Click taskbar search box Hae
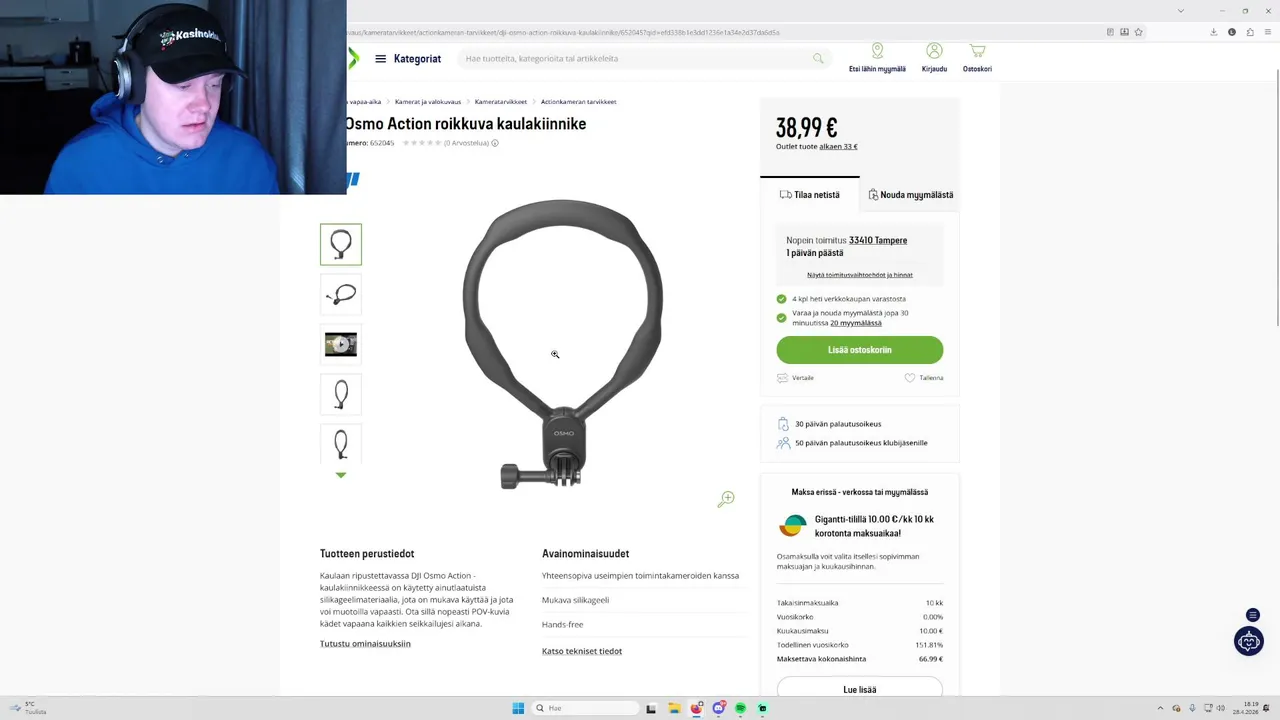Image resolution: width=1280 pixels, height=720 pixels. (585, 708)
